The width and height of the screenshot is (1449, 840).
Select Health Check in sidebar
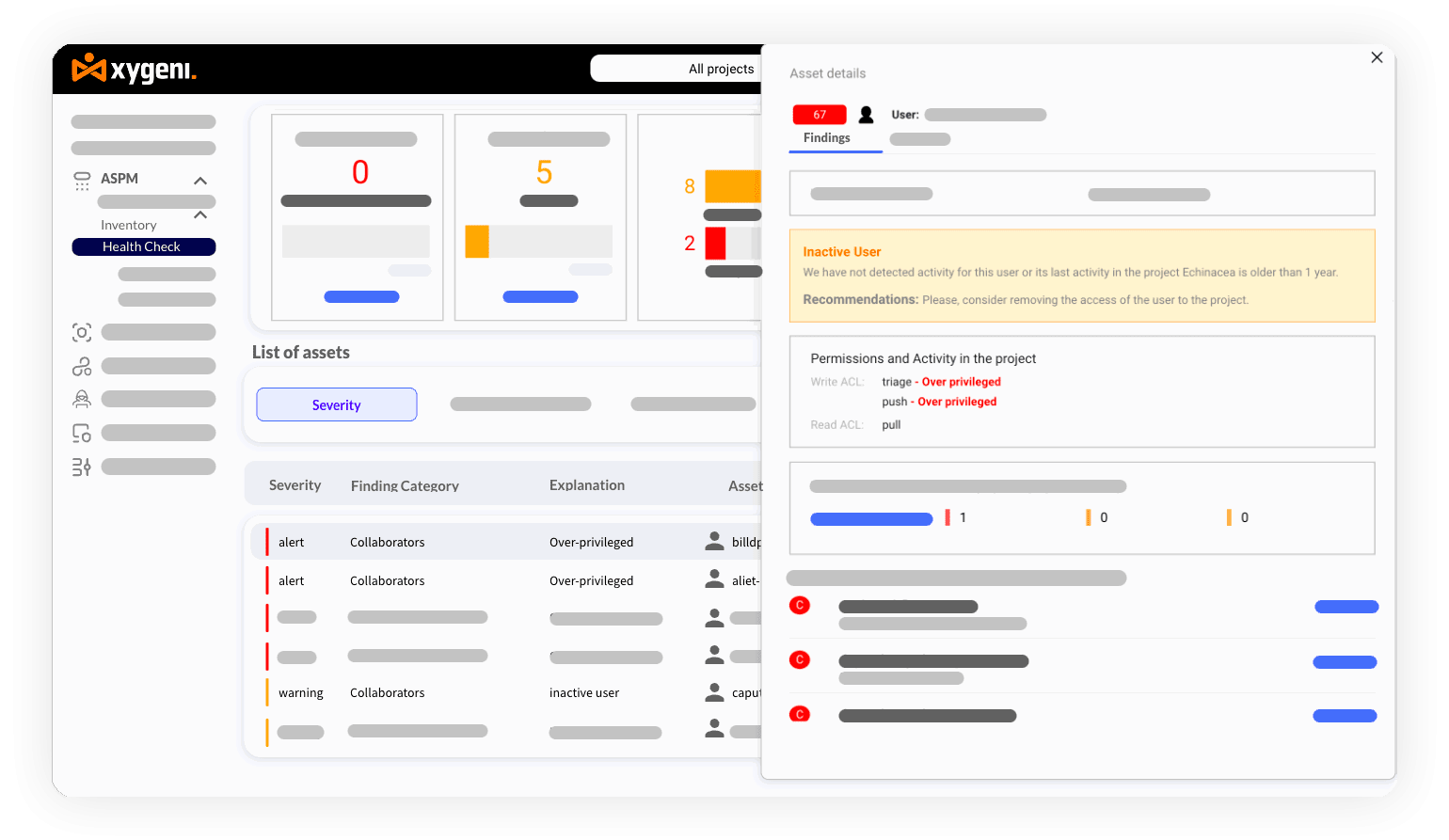click(x=143, y=246)
